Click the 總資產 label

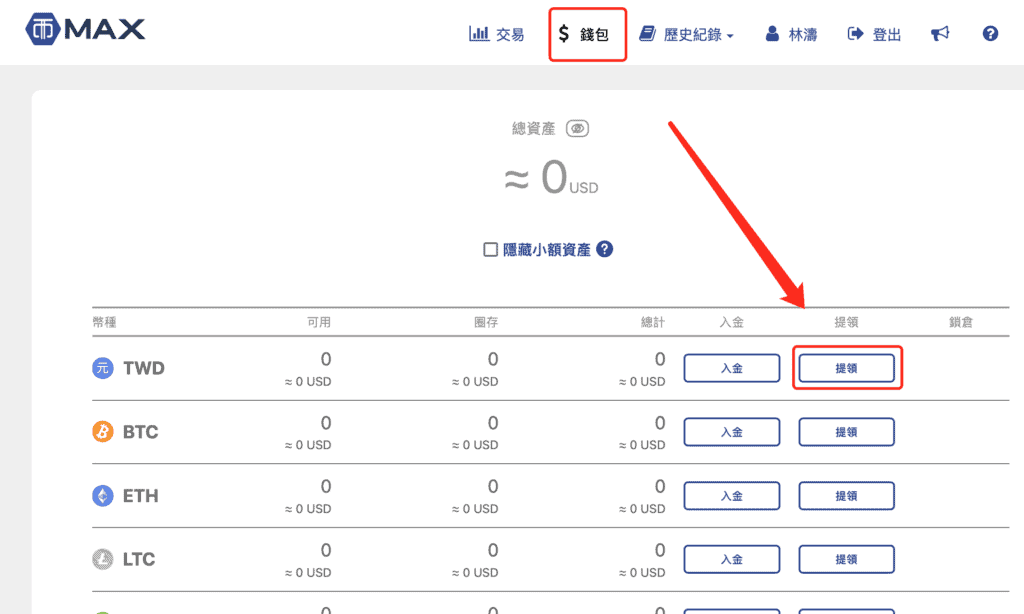click(x=534, y=129)
